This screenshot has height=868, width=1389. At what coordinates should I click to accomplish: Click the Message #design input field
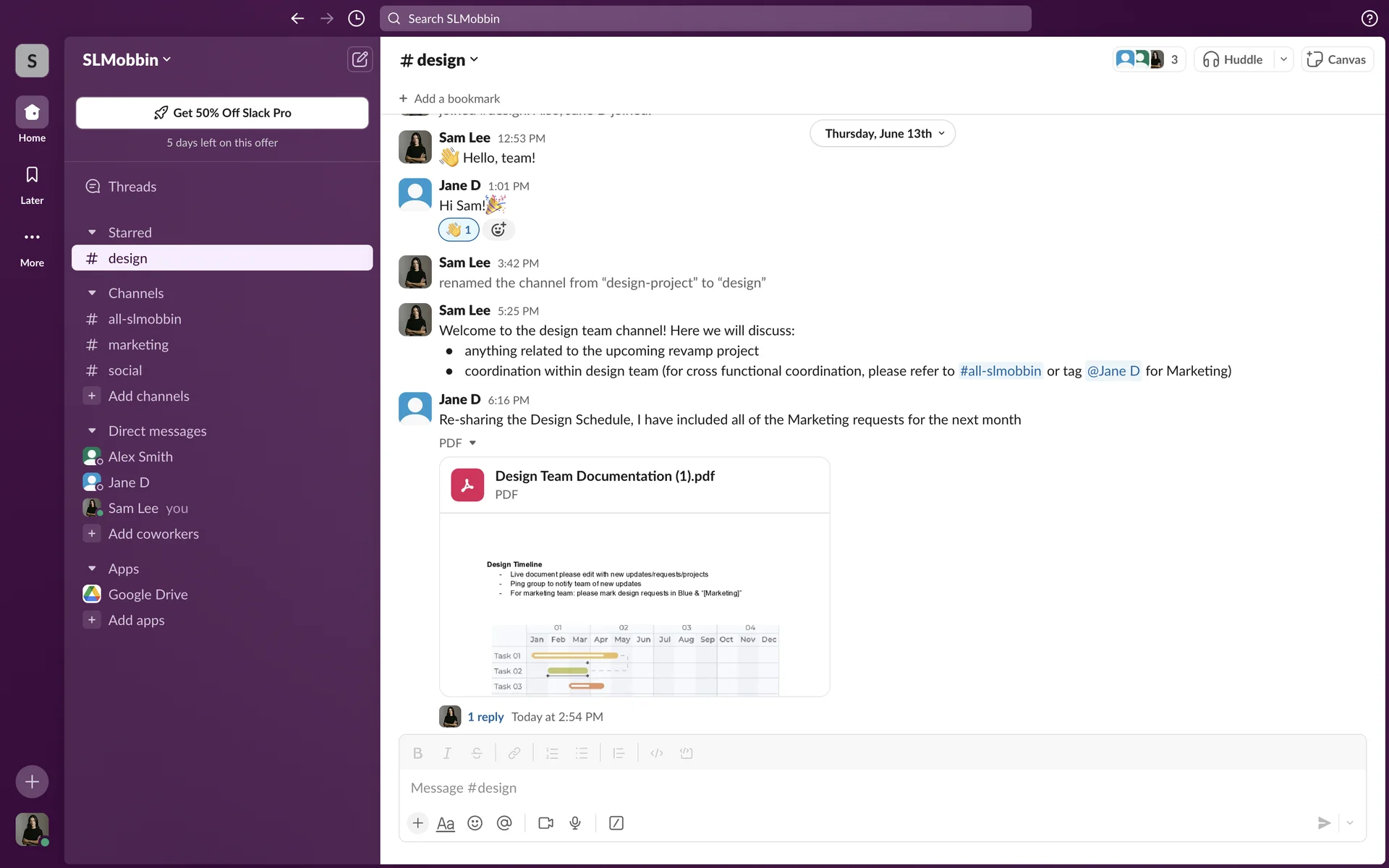[x=868, y=788]
